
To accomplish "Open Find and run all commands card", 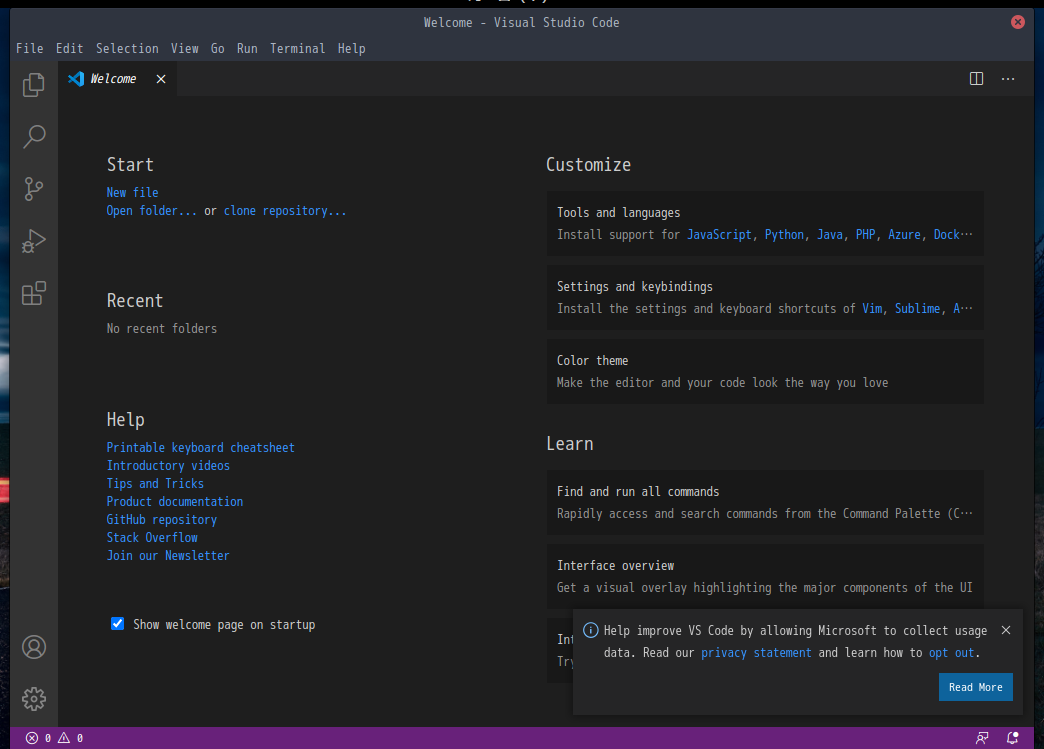I will pos(765,503).
